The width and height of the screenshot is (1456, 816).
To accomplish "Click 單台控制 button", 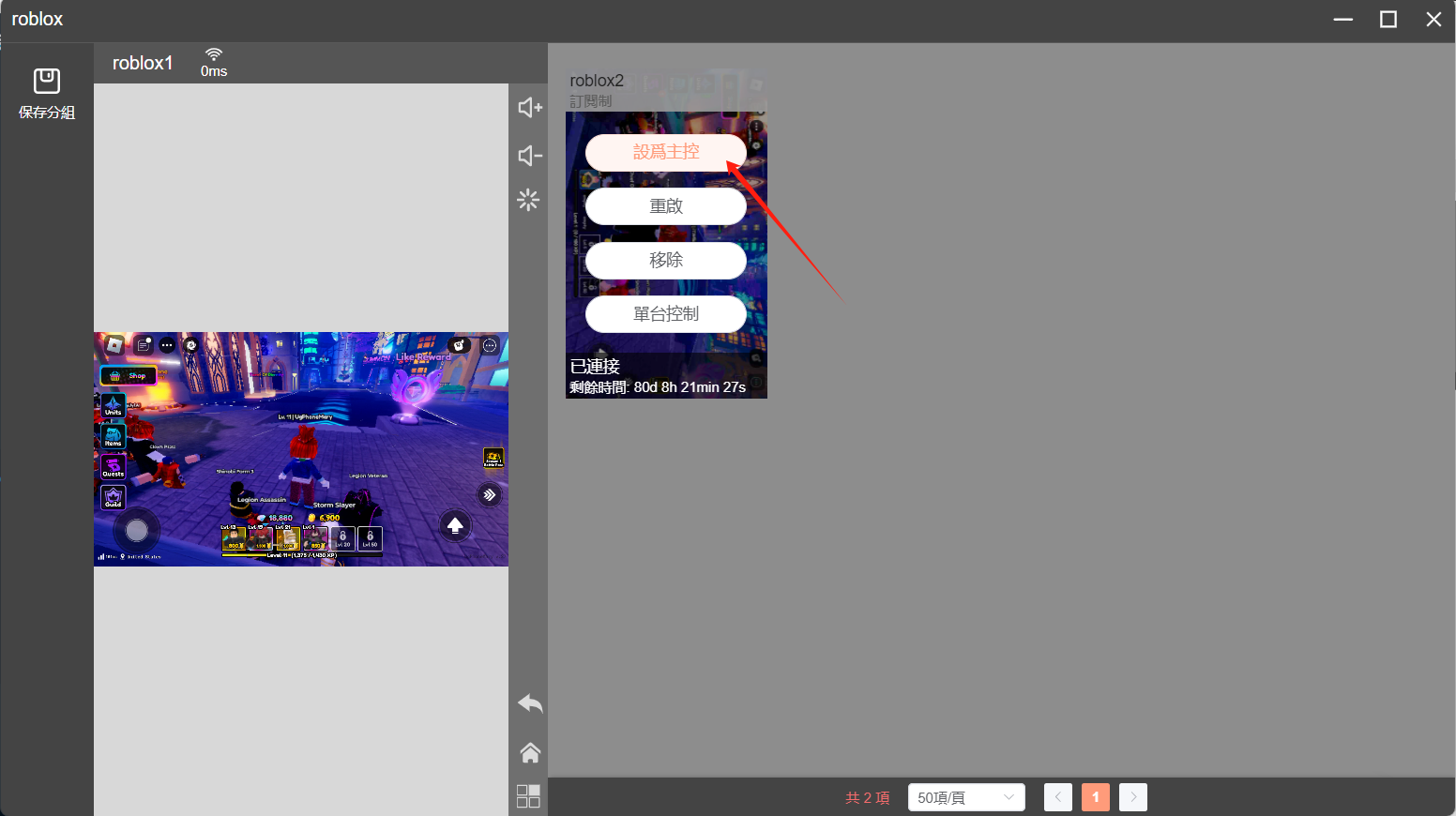I will point(666,314).
